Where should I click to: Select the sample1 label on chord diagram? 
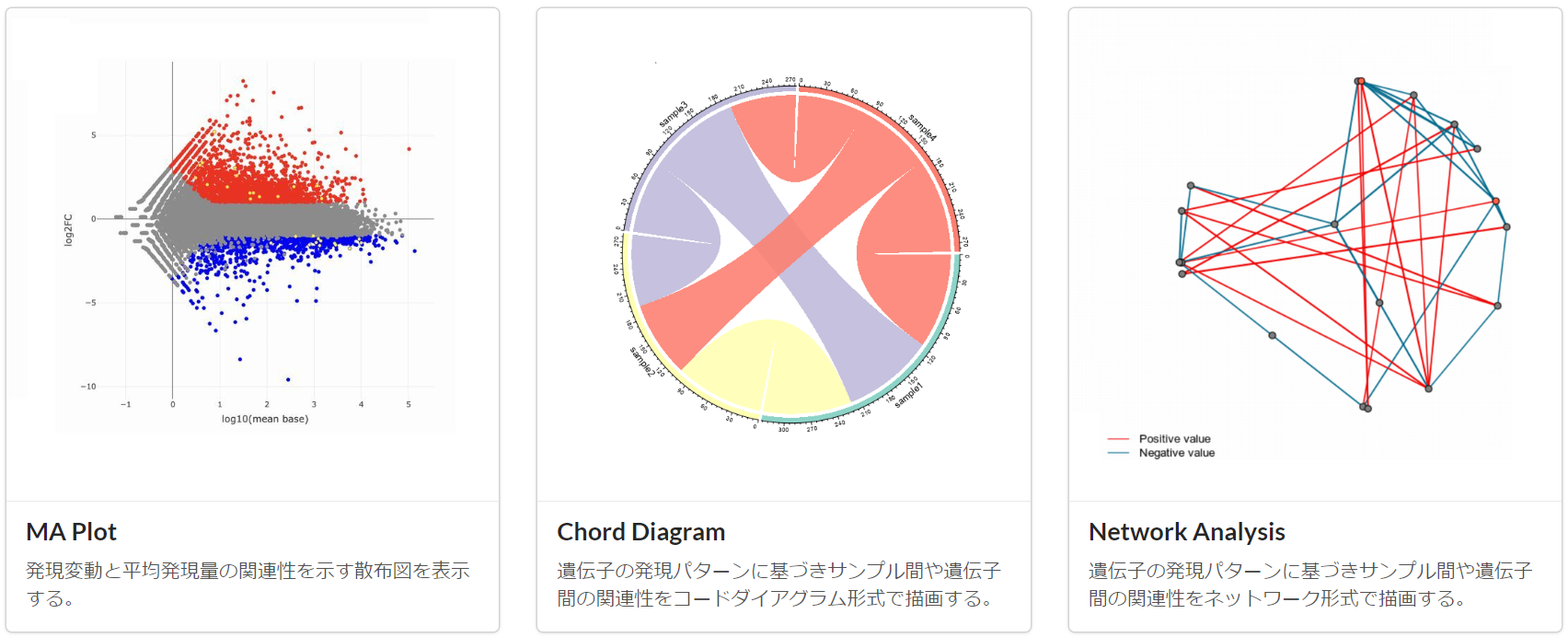(x=907, y=394)
